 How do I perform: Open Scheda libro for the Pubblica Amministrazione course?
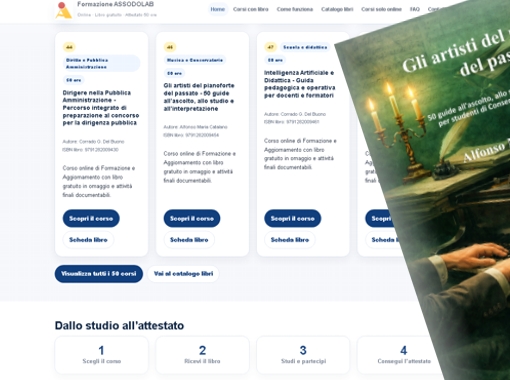[88, 240]
